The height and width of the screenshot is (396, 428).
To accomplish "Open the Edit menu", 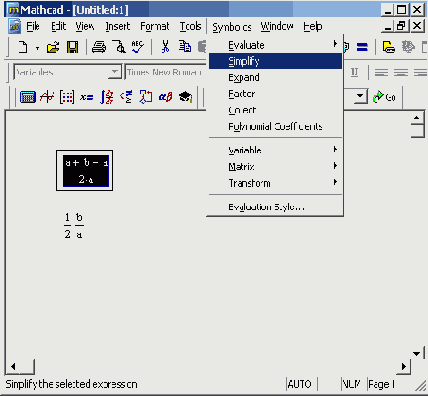I will tap(59, 26).
